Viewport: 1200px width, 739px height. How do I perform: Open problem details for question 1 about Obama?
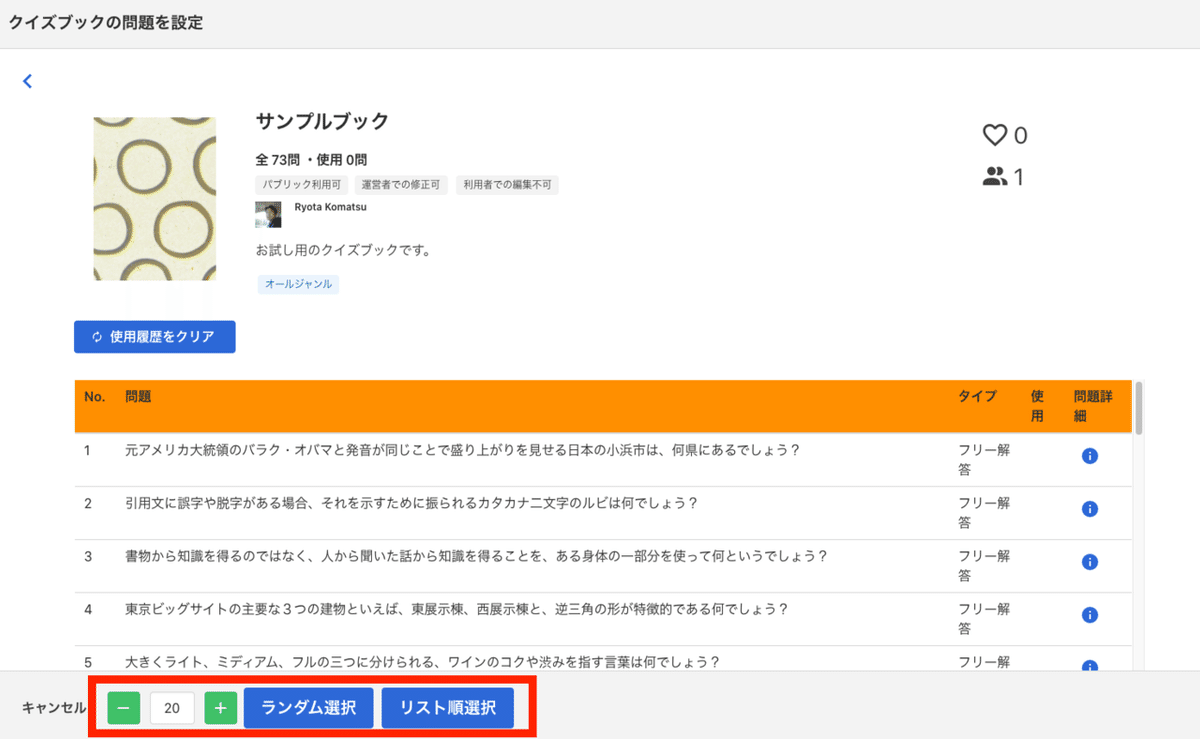pyautogui.click(x=1090, y=456)
